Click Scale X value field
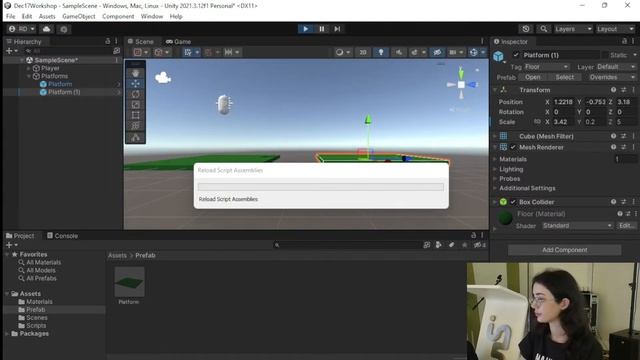Screen dimensions: 640x360 point(564,122)
